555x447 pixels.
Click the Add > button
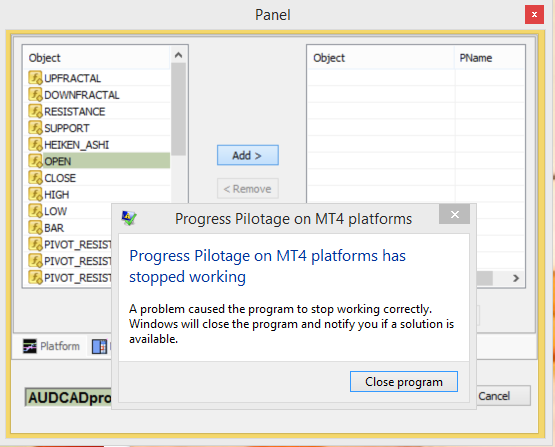point(248,155)
